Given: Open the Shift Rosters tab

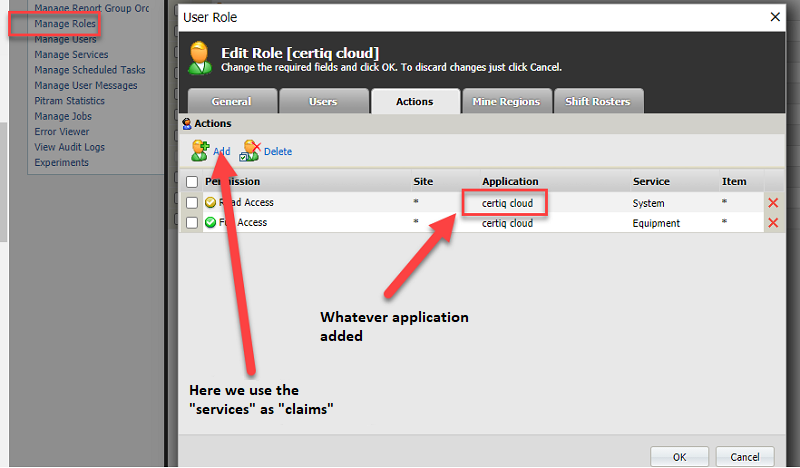Looking at the screenshot, I should coord(598,101).
